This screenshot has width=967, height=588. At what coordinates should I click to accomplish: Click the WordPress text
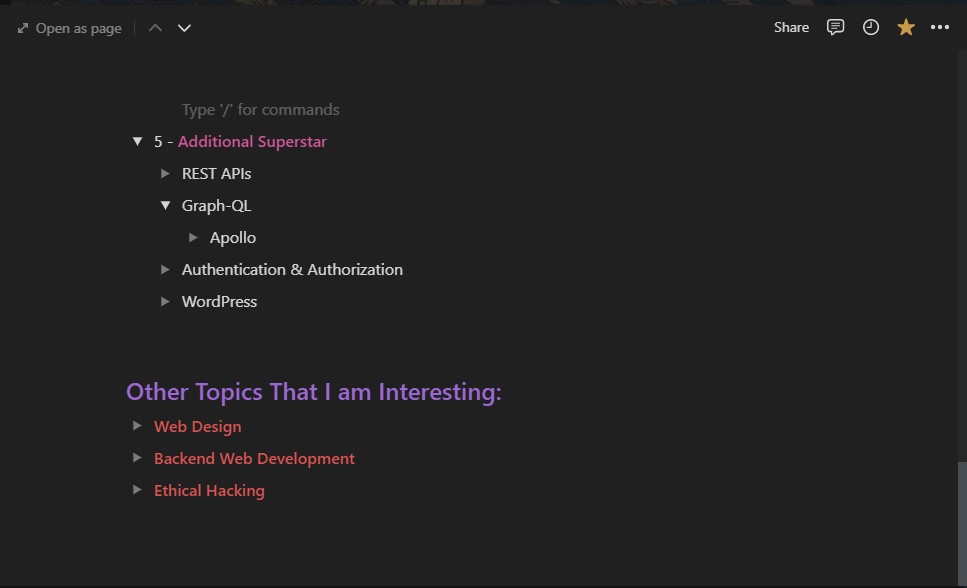[x=220, y=302]
